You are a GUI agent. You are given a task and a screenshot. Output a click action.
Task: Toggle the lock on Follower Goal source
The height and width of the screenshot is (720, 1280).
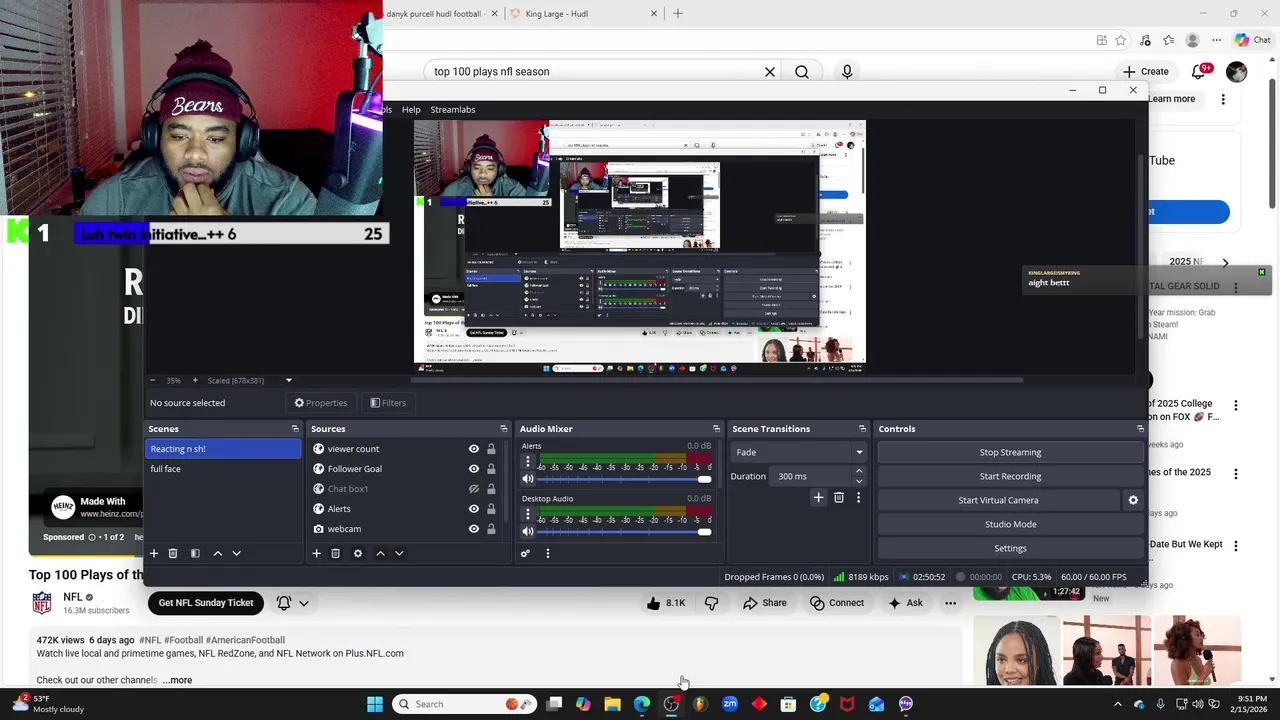491,469
